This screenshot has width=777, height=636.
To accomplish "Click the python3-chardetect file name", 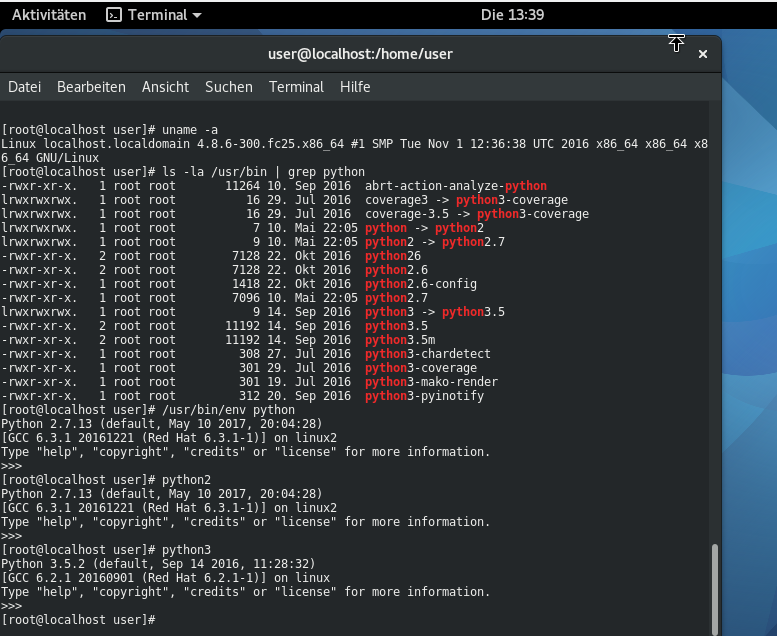I will (x=428, y=354).
